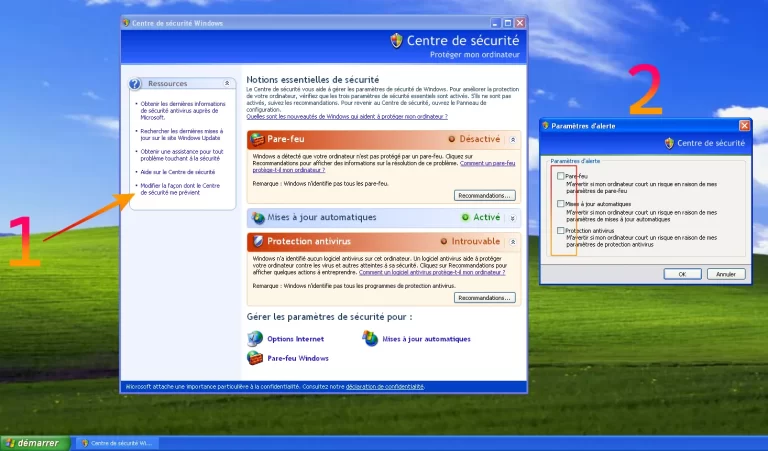Minimize the Centre de sécurité Windows window

(496, 23)
